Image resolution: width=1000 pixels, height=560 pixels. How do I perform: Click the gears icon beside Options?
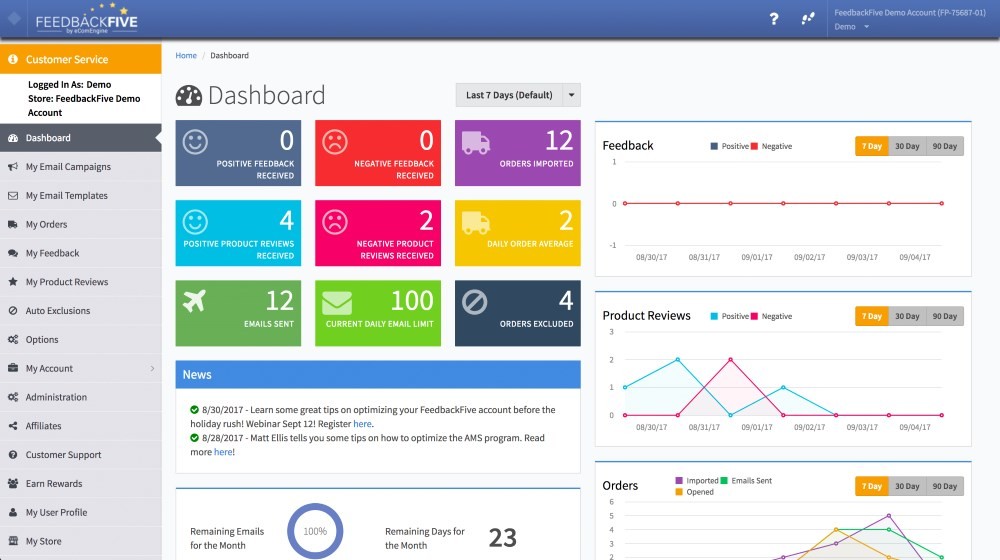pyautogui.click(x=13, y=339)
